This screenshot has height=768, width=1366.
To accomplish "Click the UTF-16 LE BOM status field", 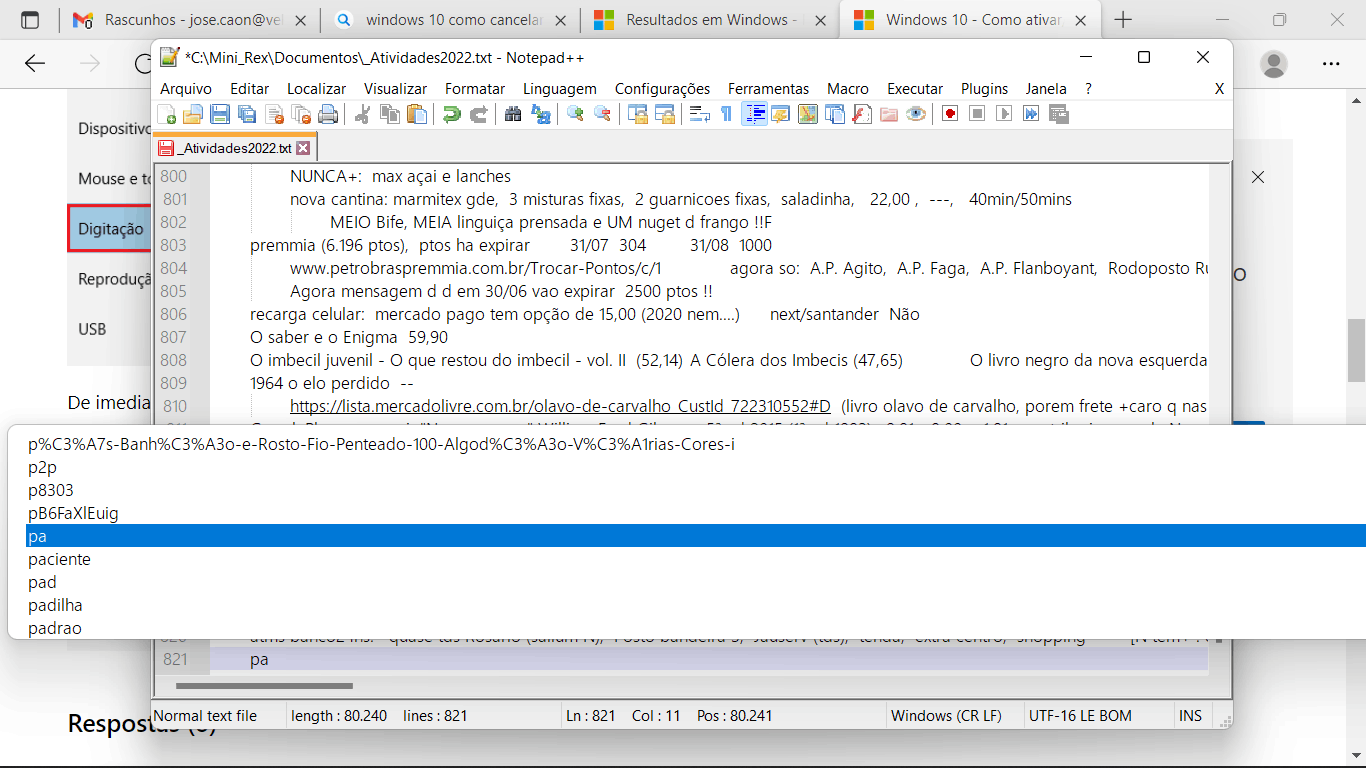I will pos(1097,716).
